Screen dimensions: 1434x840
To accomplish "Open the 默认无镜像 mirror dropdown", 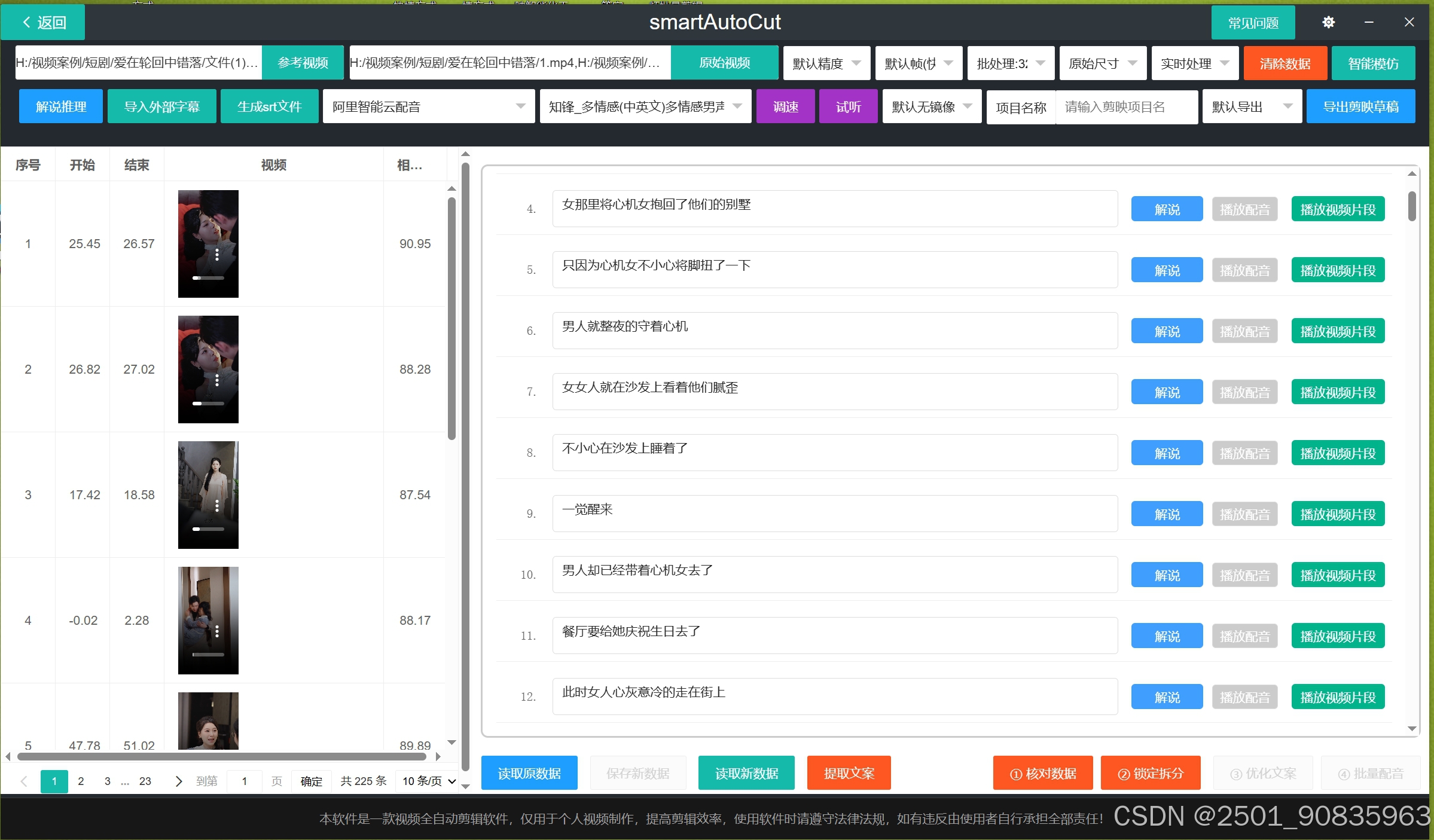I will pos(931,106).
